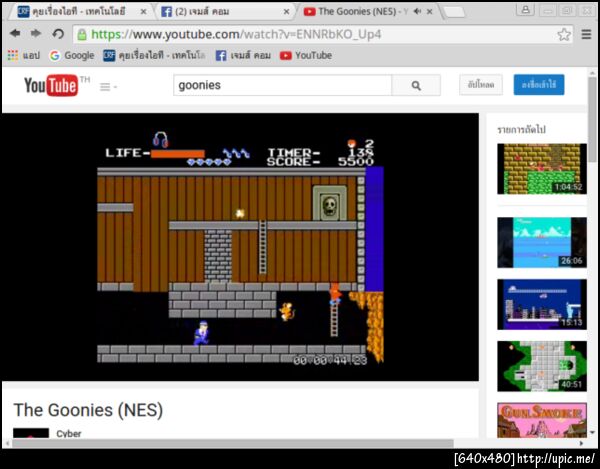Open the Google bookmark
The image size is (600, 469).
72,55
